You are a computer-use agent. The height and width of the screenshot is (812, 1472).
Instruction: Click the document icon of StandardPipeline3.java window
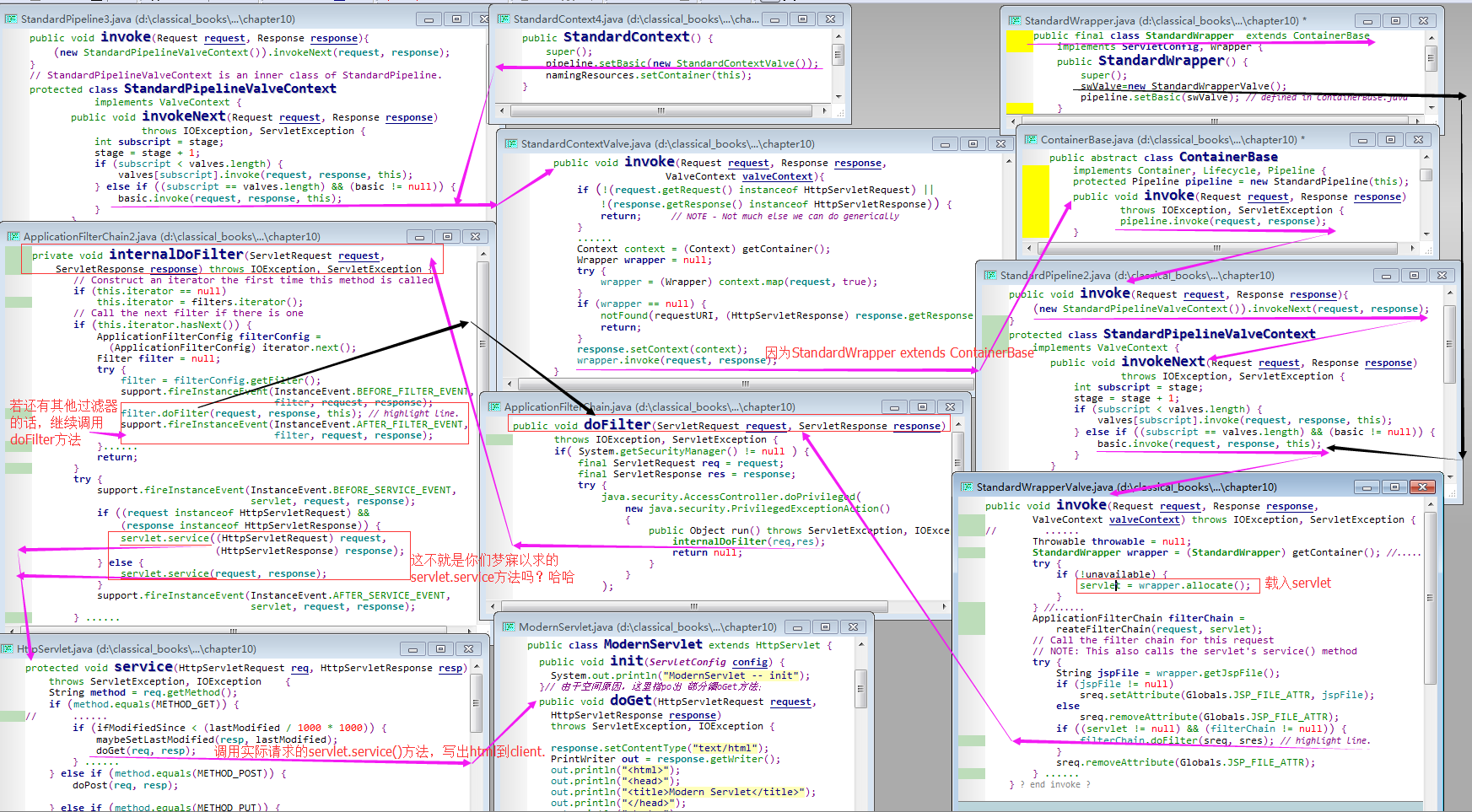click(11, 19)
